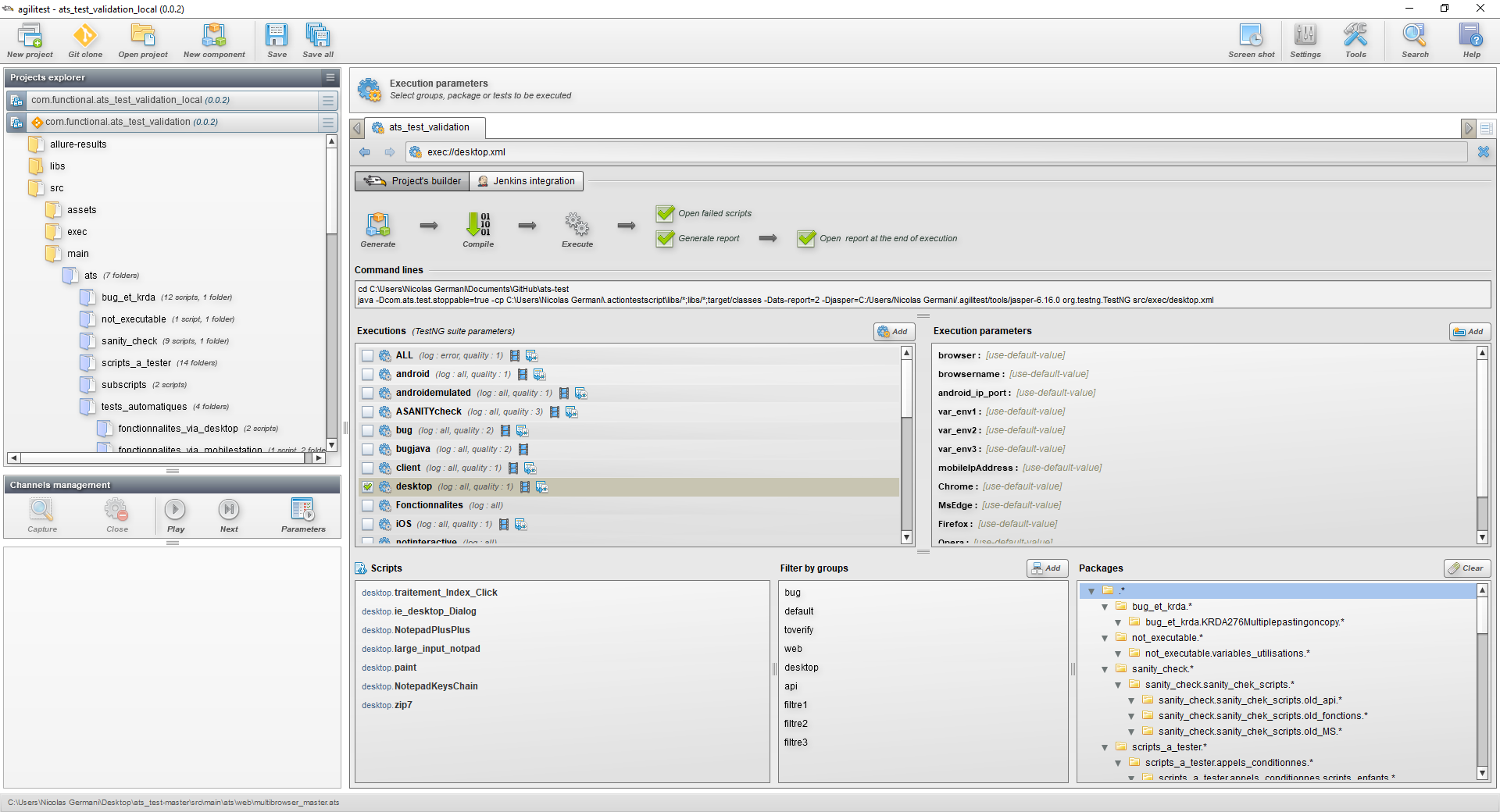The height and width of the screenshot is (812, 1500).
Task: Click Add next to Filter by groups
Action: [x=1047, y=568]
